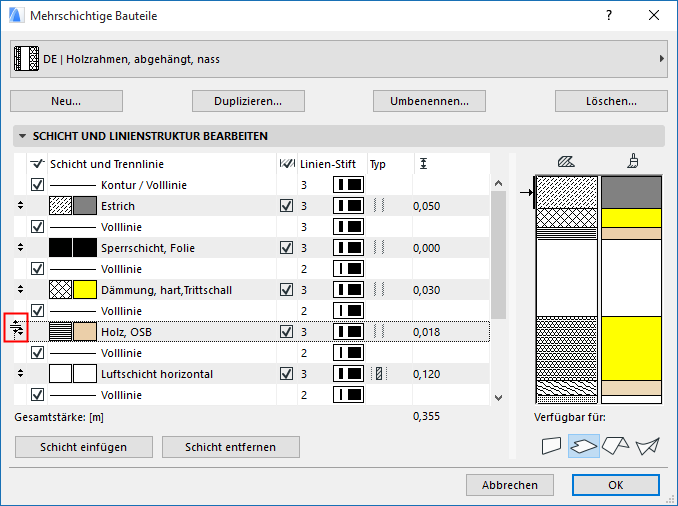Toggle end-line checkbox for Dämmung, hart,Trittschall
This screenshot has height=506, width=678.
pyautogui.click(x=287, y=290)
